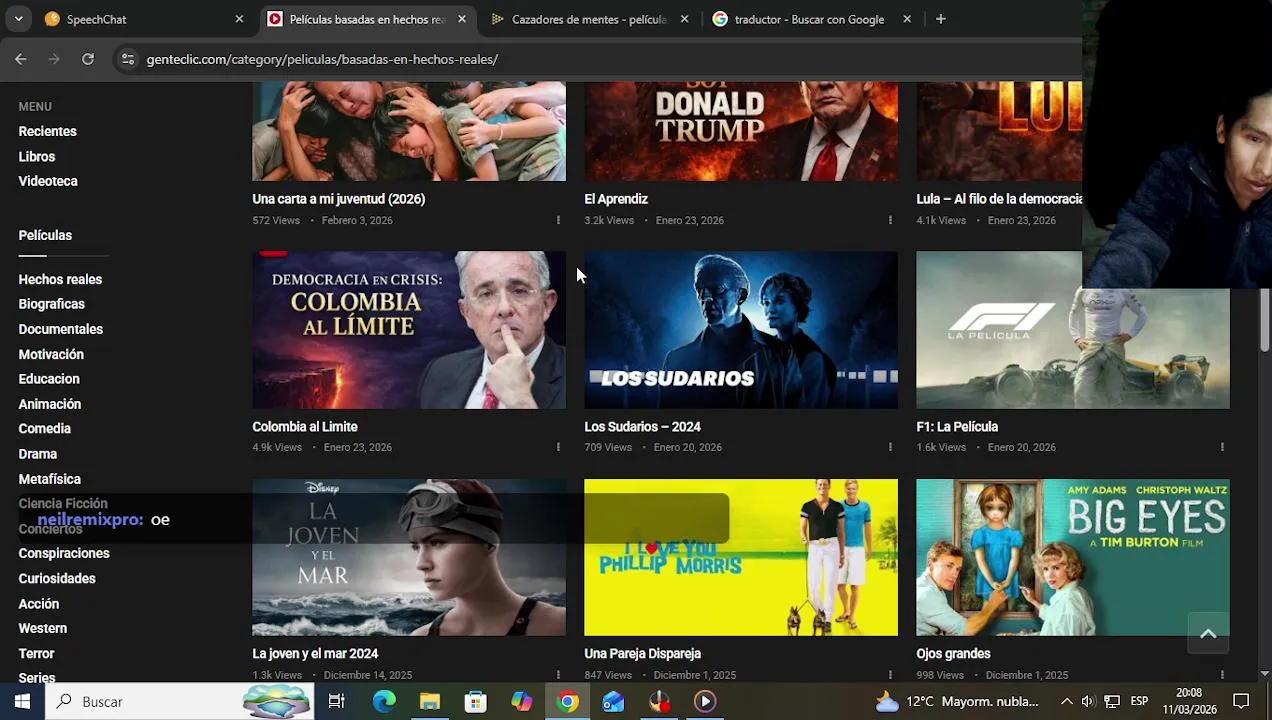Open the Western category
Image resolution: width=1272 pixels, height=720 pixels.
[x=43, y=628]
